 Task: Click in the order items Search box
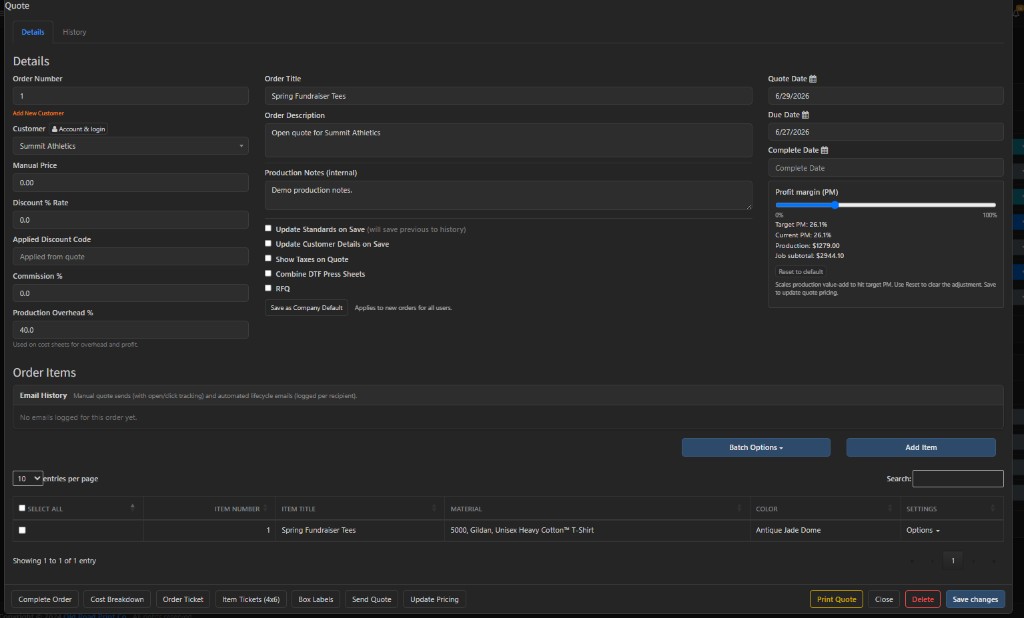pyautogui.click(x=957, y=479)
